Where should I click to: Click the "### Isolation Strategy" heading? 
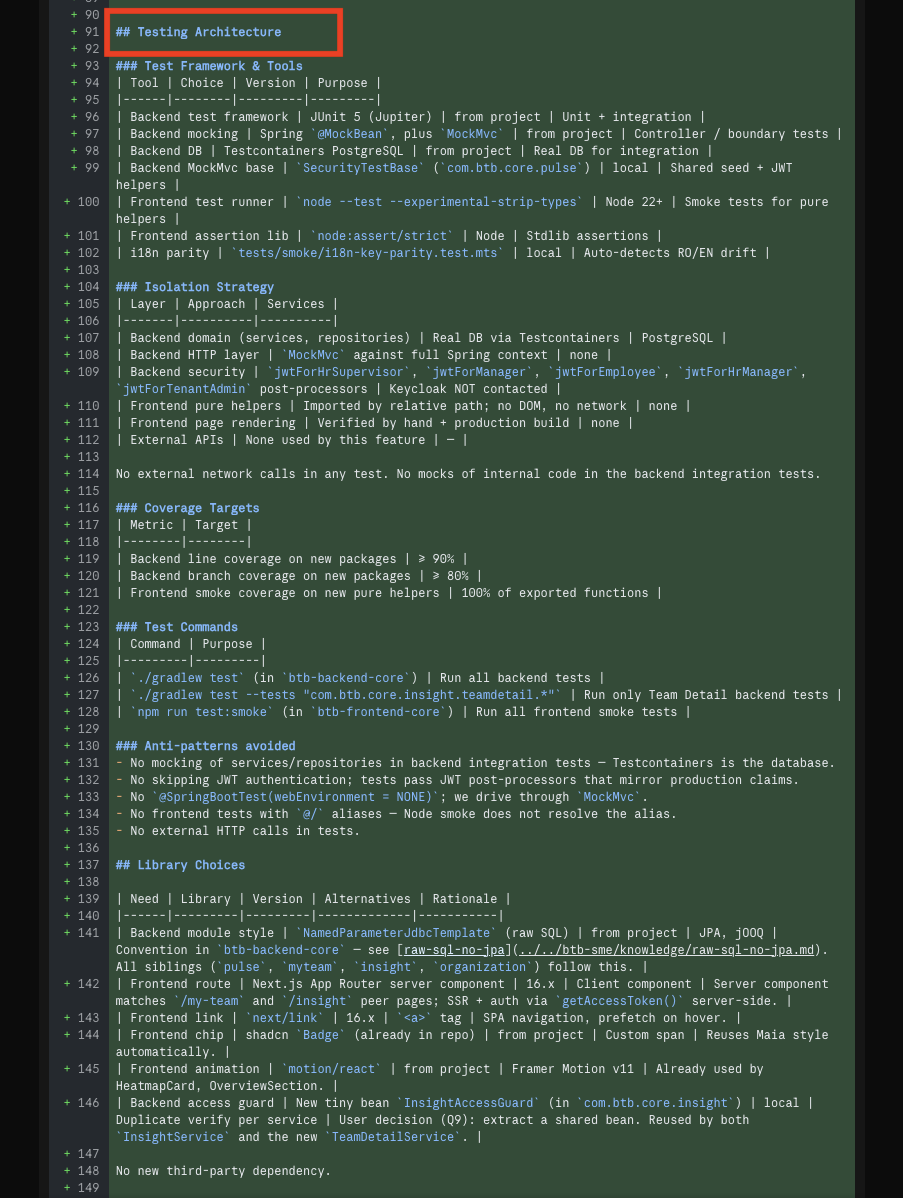tap(195, 287)
